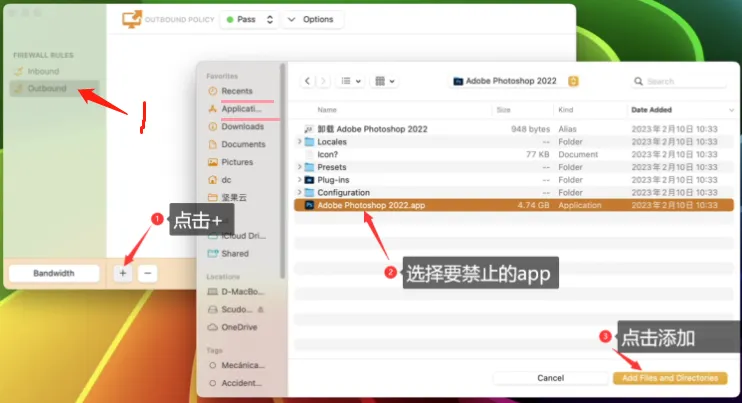742x403 pixels.
Task: Click the minus button to remove rule
Action: [x=147, y=273]
